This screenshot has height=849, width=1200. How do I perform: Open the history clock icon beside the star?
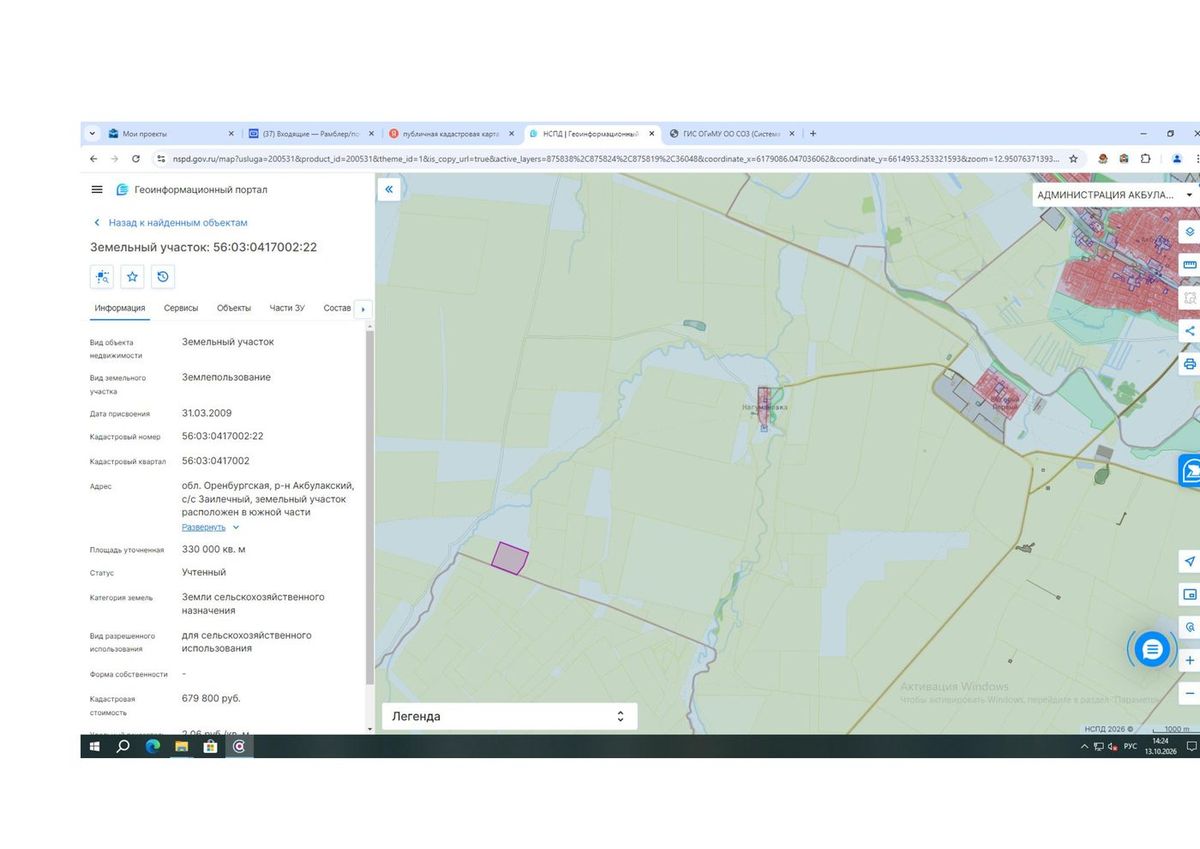coord(163,277)
